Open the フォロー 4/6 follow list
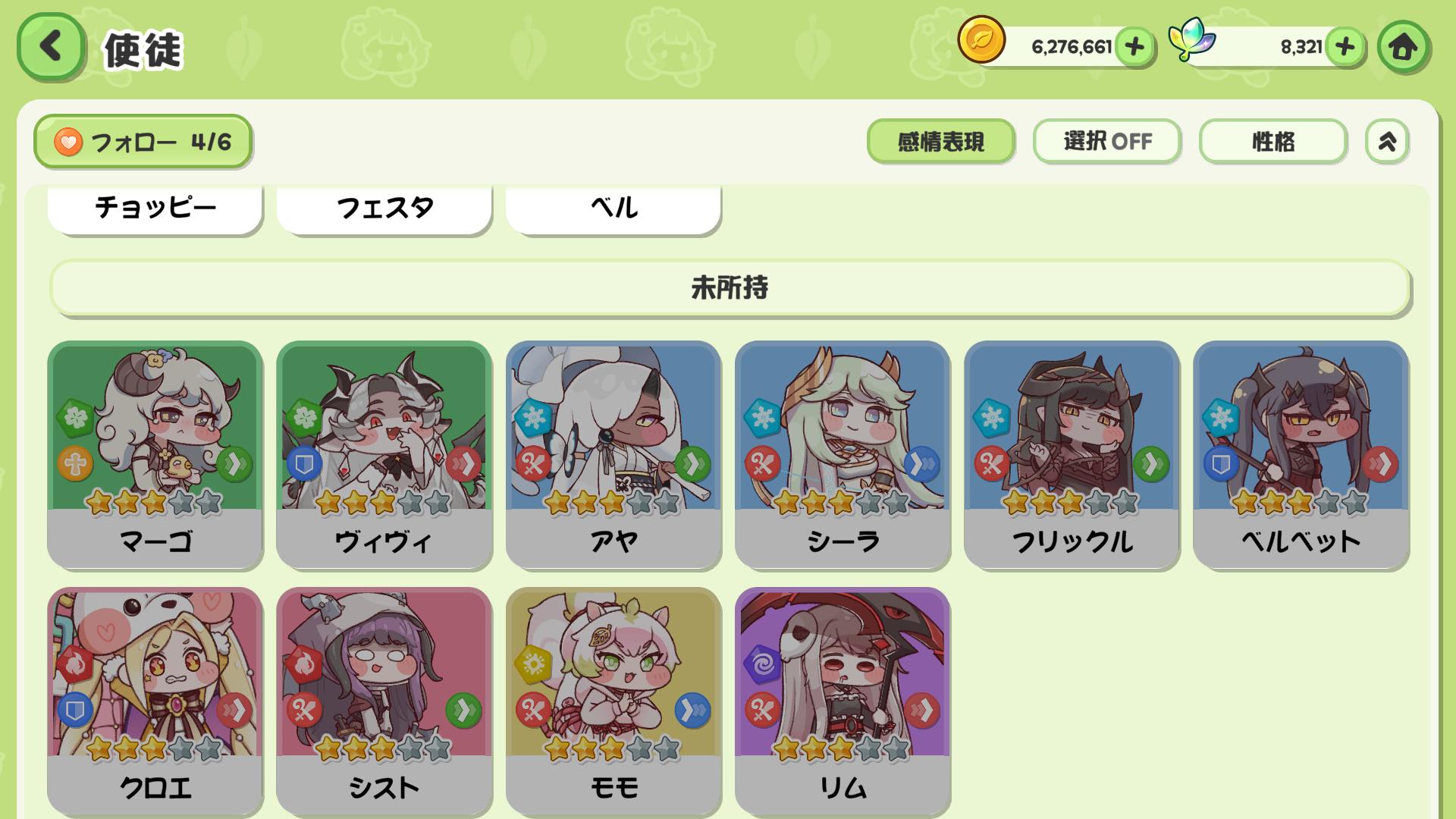This screenshot has height=819, width=1456. [x=143, y=142]
